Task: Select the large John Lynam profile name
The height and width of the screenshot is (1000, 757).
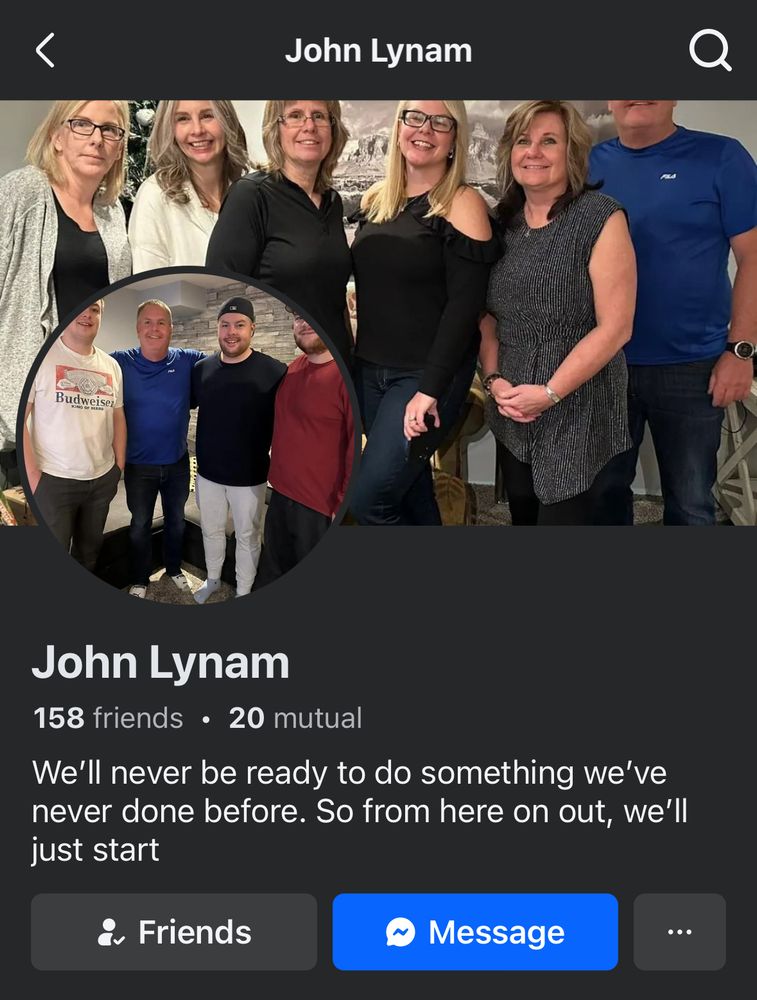Action: point(161,662)
